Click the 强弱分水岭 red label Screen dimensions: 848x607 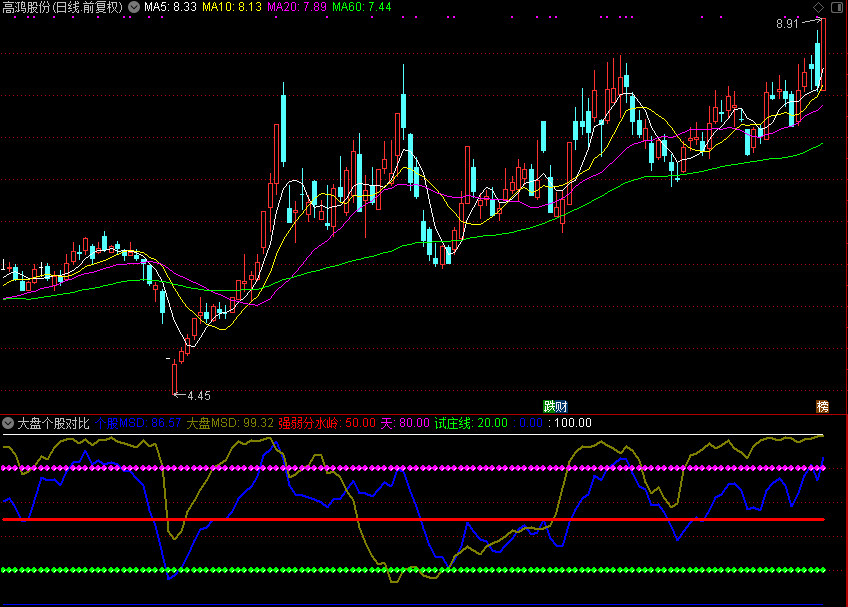point(326,423)
